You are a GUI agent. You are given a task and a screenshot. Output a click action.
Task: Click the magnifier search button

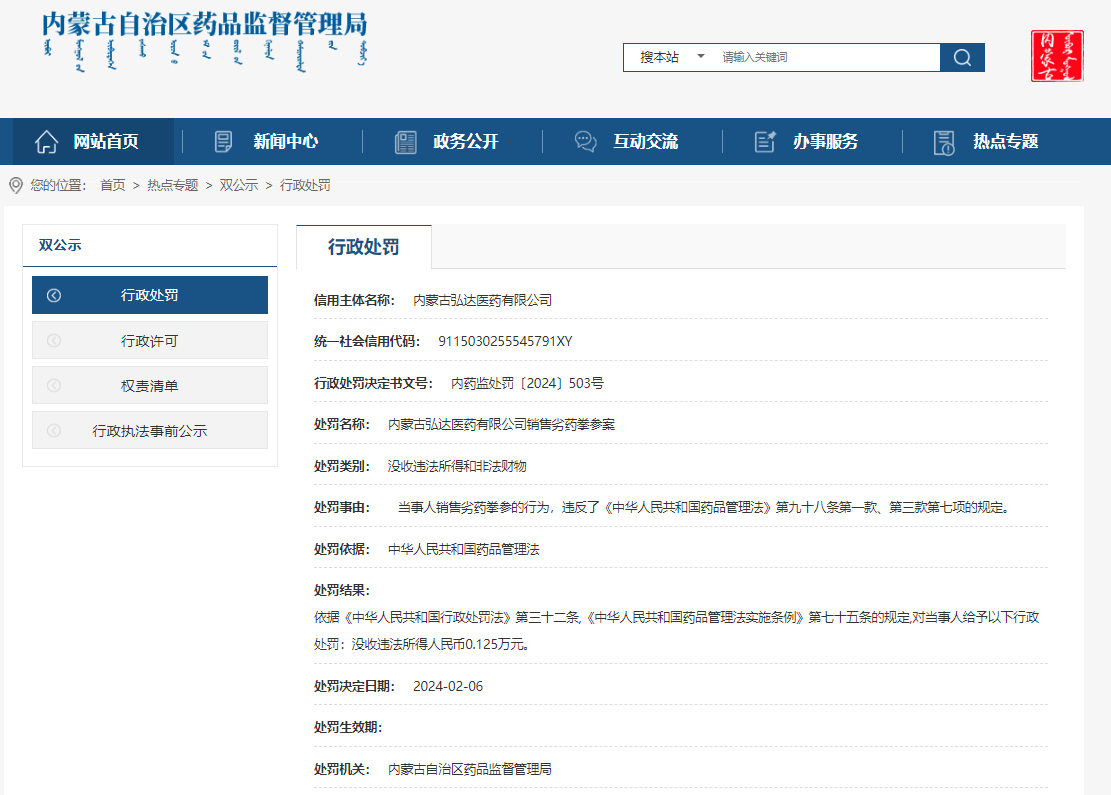[962, 57]
